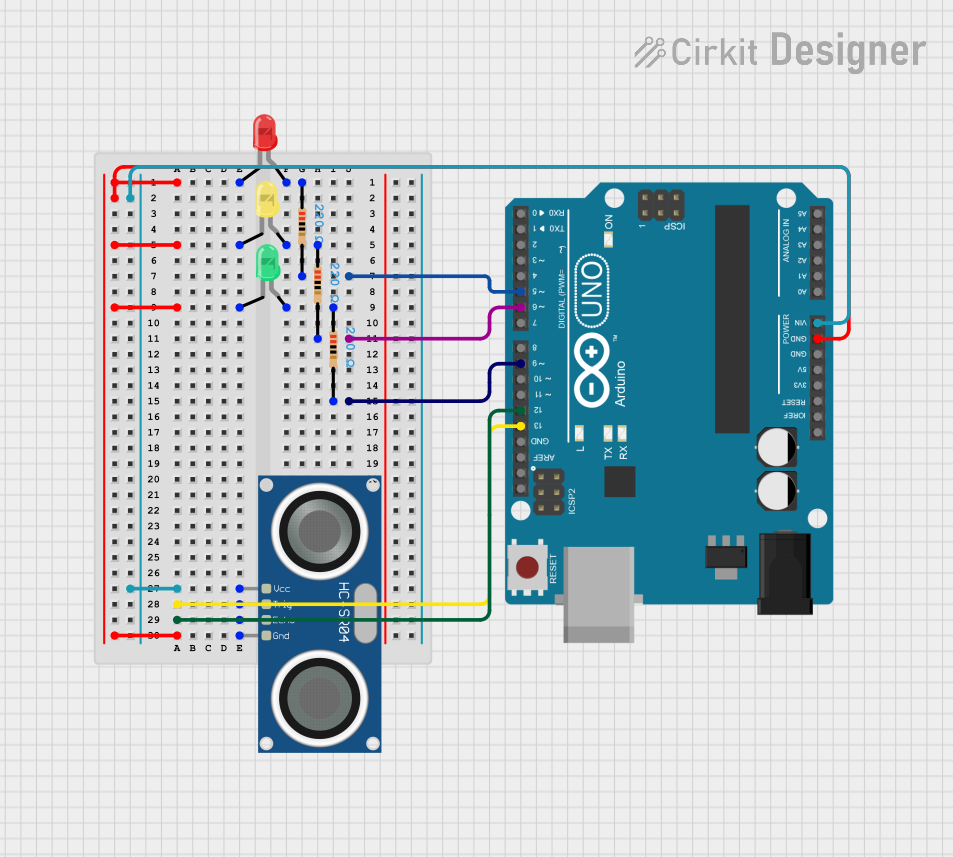Click the small square black chip below RX
The height and width of the screenshot is (857, 953).
620,482
